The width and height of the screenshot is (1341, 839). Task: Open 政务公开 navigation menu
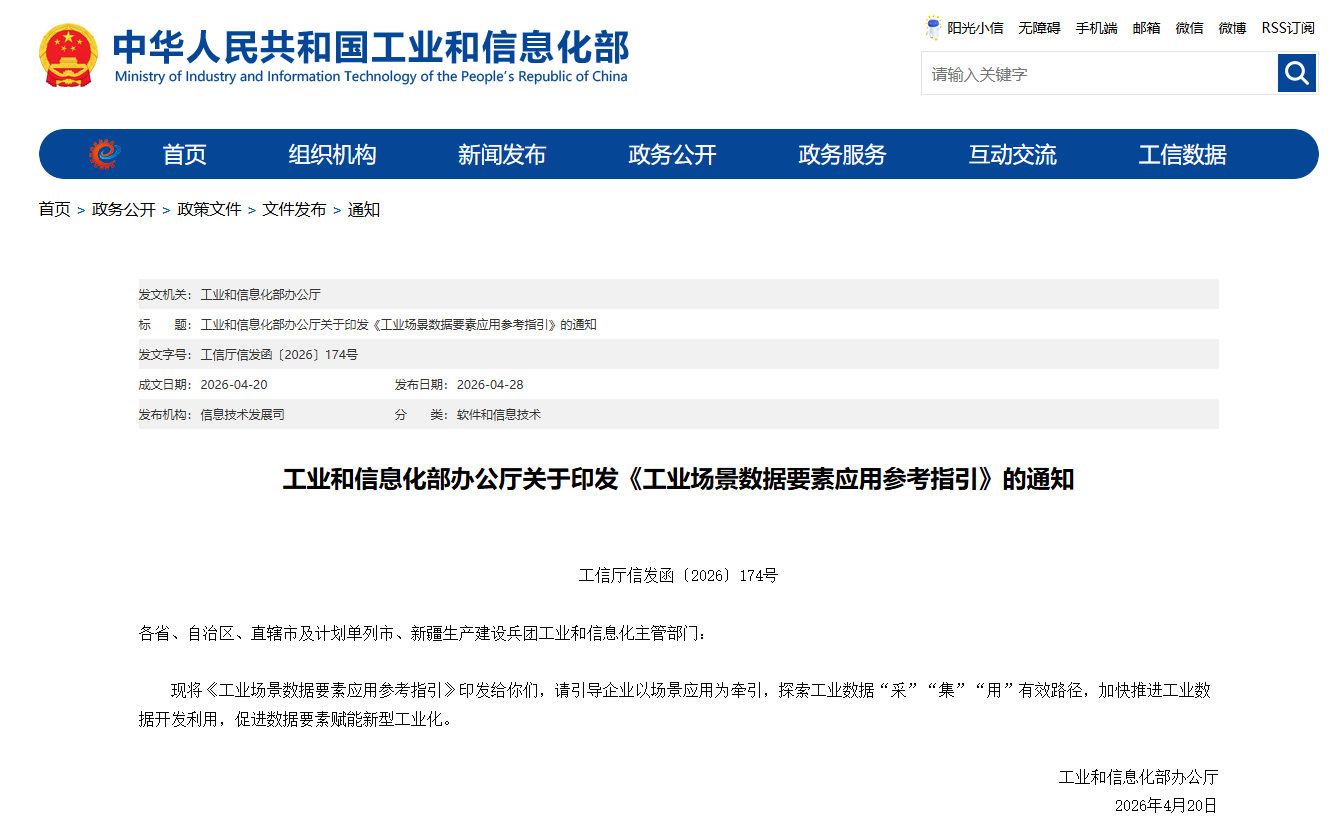coord(672,155)
